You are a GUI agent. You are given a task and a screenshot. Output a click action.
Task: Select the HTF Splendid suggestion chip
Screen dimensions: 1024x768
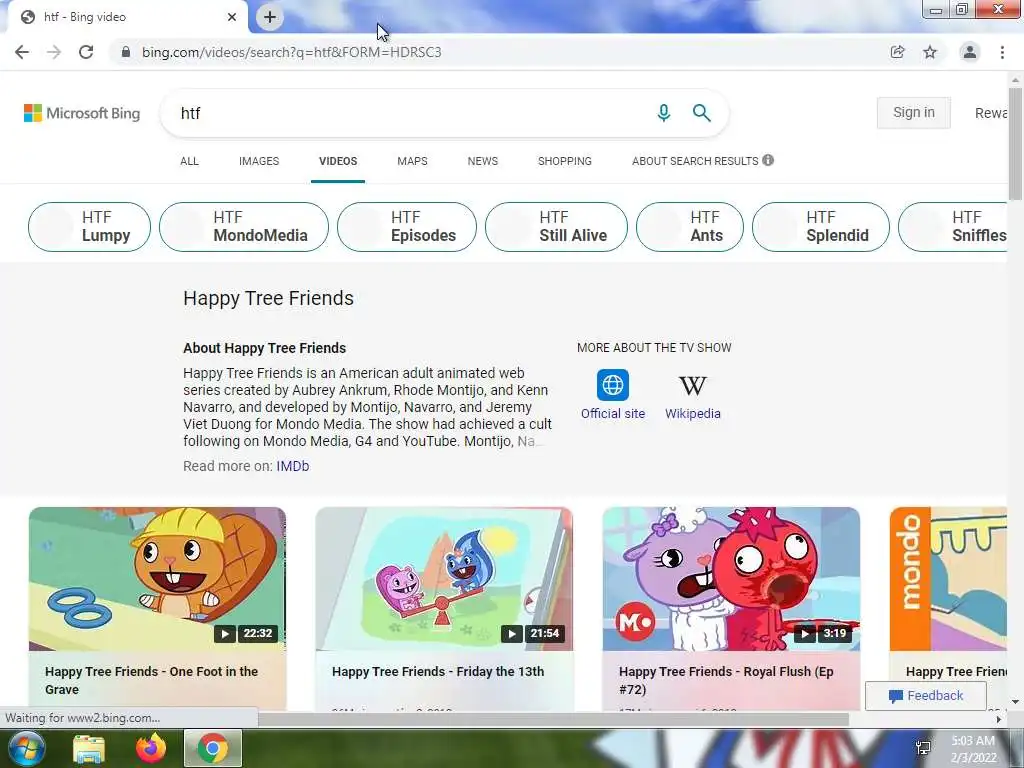point(821,227)
